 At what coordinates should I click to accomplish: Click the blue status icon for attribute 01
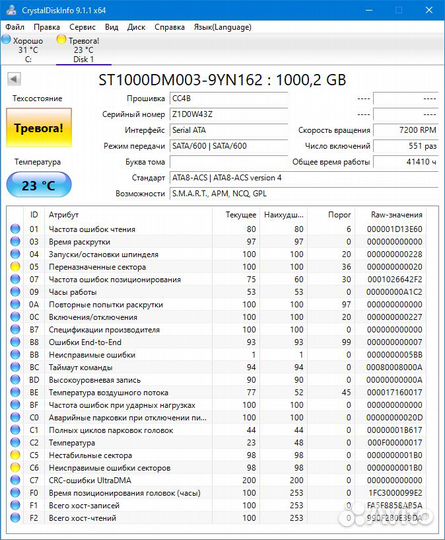15,229
